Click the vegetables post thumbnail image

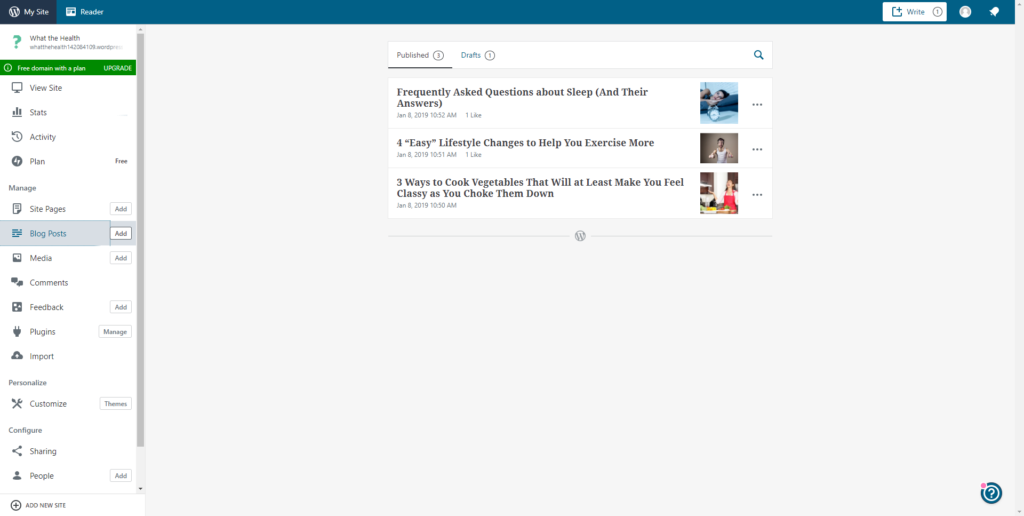(x=719, y=193)
